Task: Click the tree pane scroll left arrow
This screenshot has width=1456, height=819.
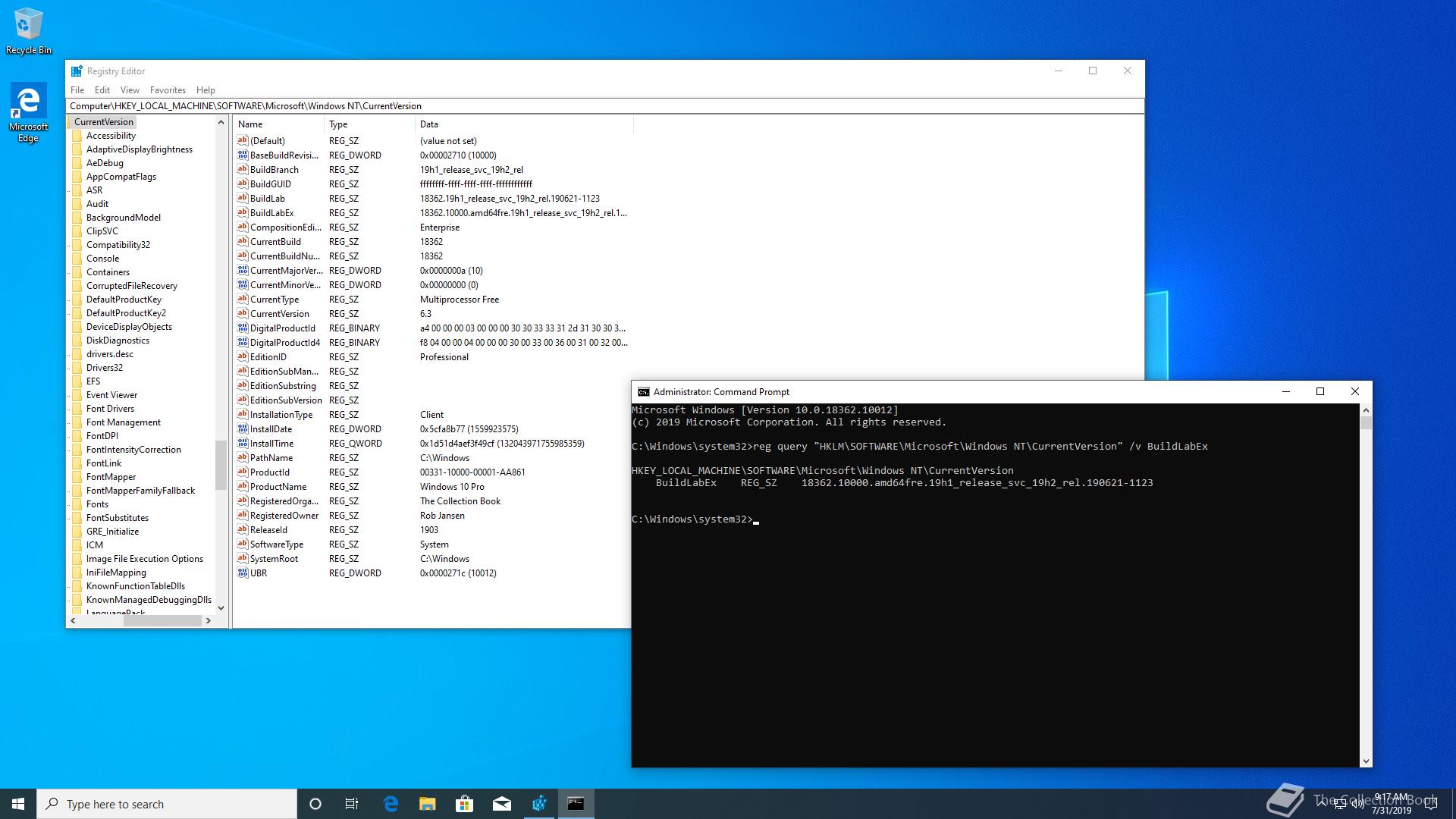Action: [x=73, y=620]
